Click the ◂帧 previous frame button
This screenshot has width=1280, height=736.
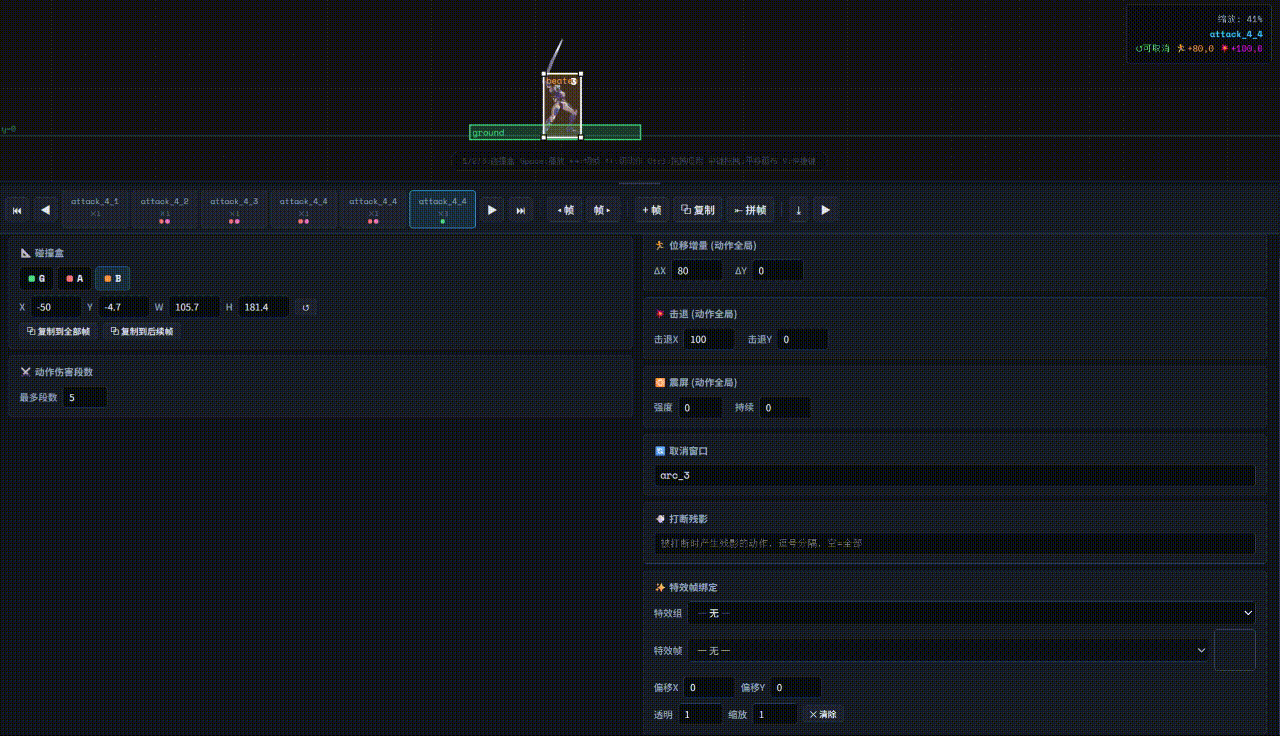click(x=565, y=210)
